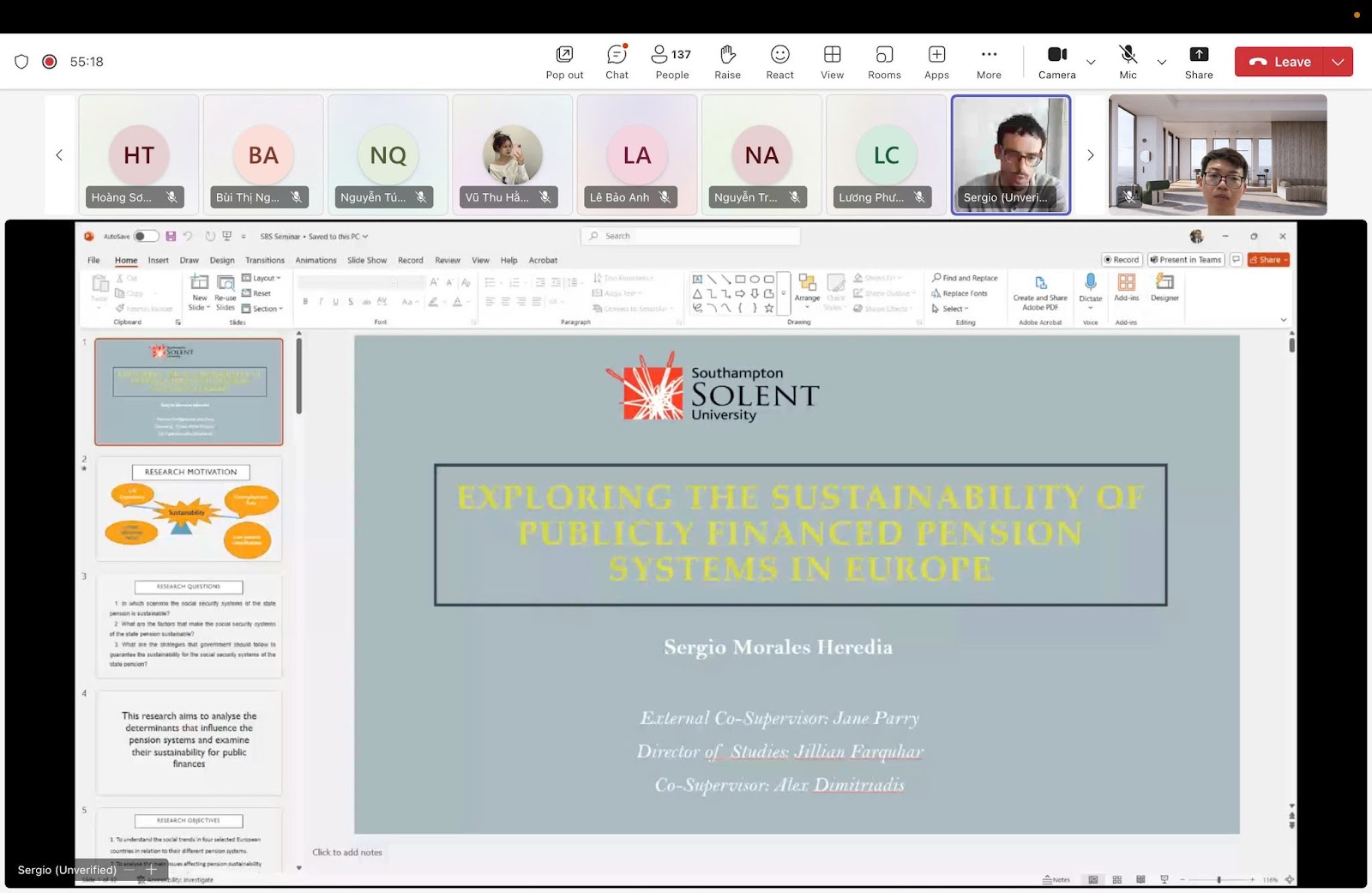Open the Section dropdown
Image resolution: width=1372 pixels, height=893 pixels.
coord(262,309)
